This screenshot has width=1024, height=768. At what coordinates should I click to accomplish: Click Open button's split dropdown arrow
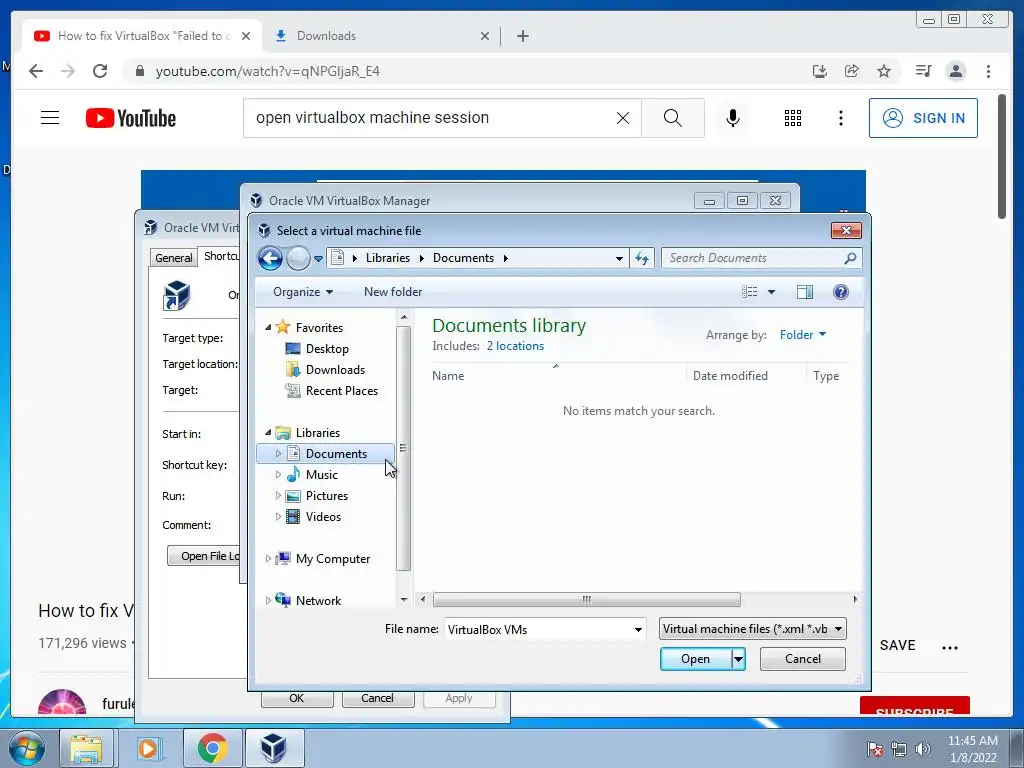tap(738, 659)
